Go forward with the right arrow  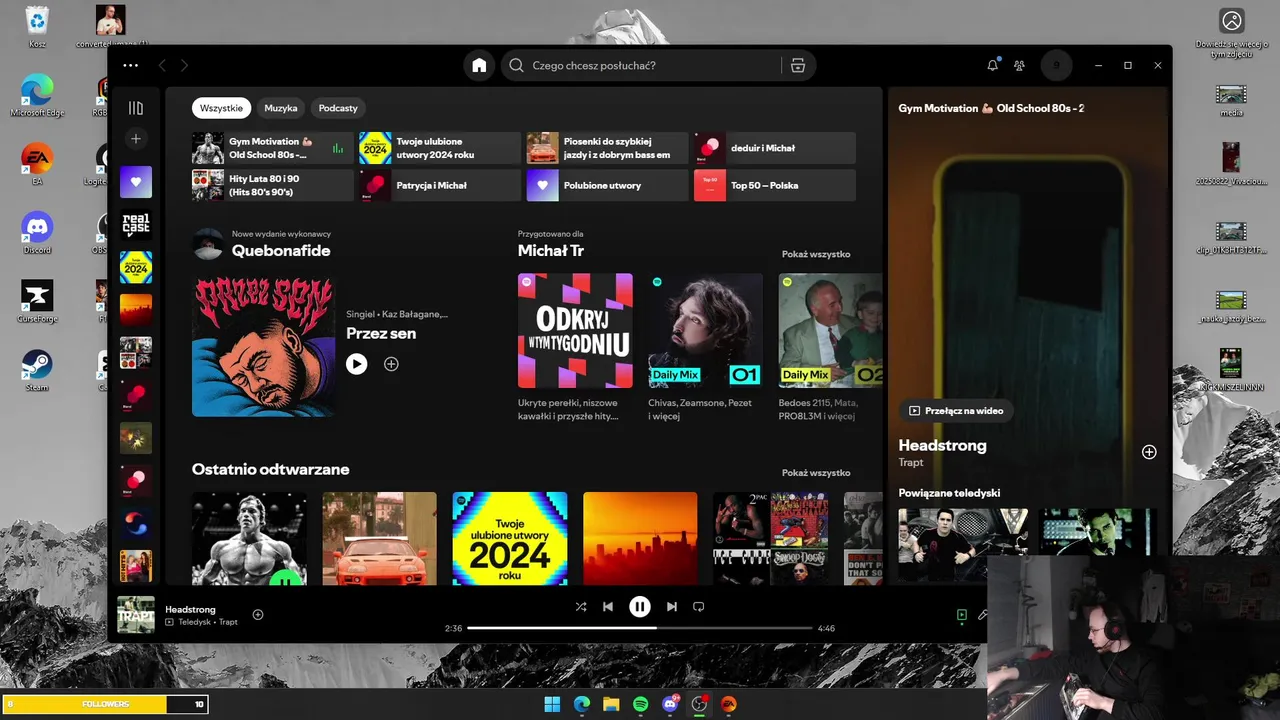pos(184,65)
